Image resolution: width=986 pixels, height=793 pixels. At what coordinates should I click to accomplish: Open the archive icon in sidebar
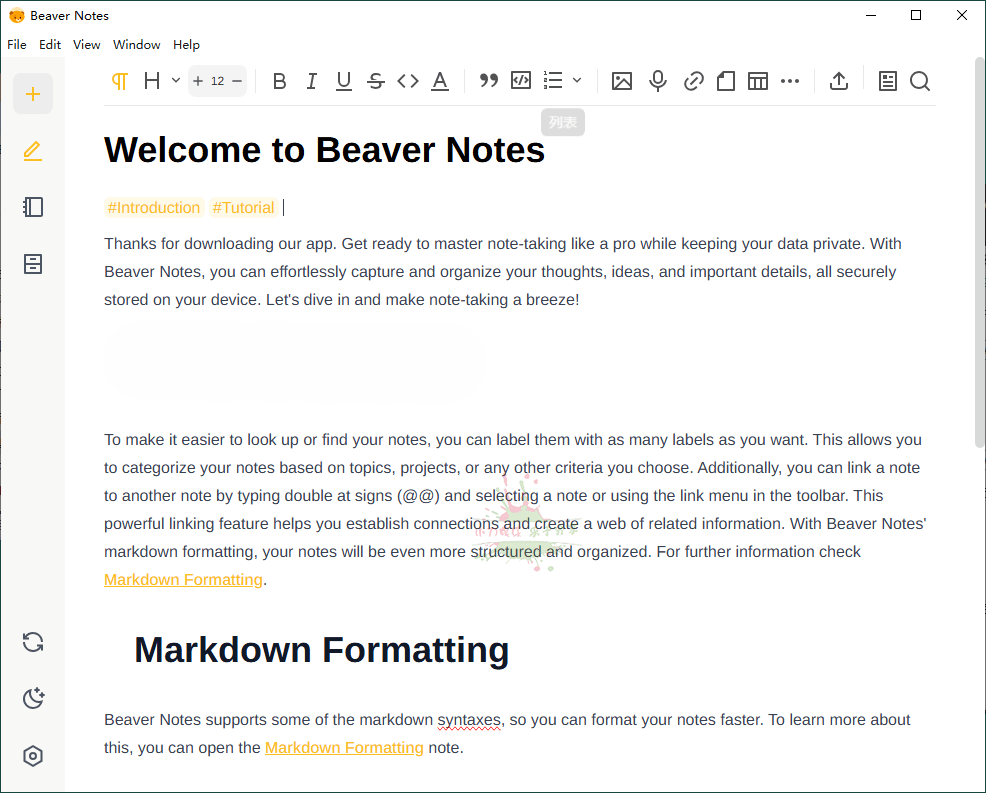pyautogui.click(x=33, y=264)
